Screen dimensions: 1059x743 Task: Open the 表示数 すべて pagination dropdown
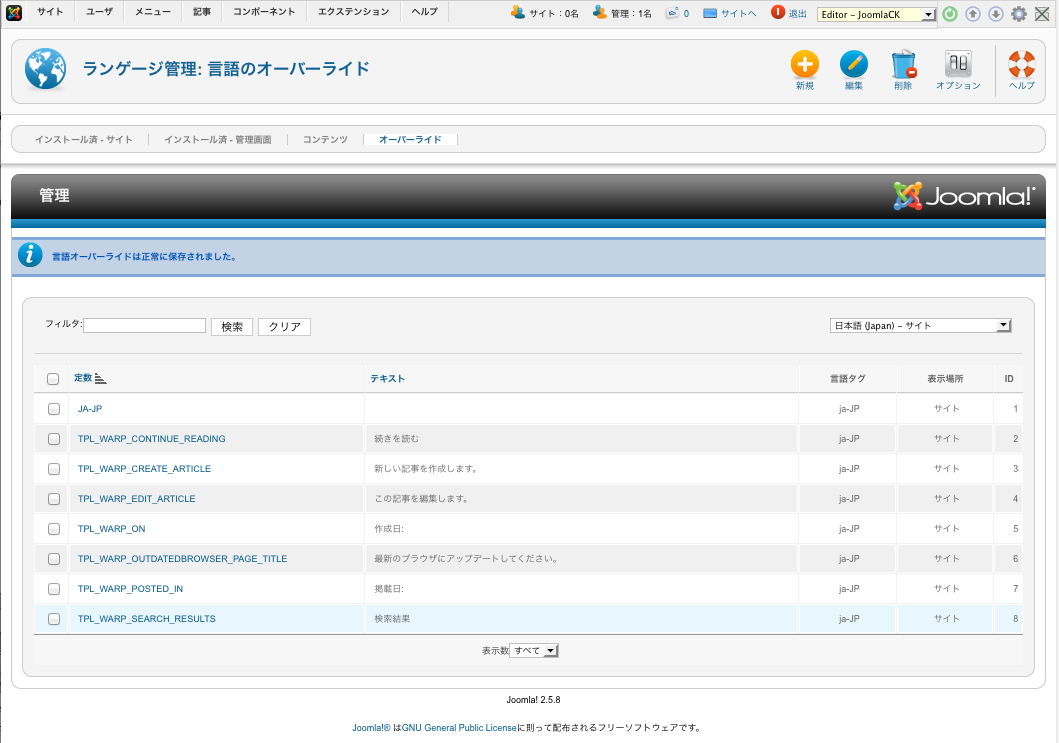(x=534, y=651)
